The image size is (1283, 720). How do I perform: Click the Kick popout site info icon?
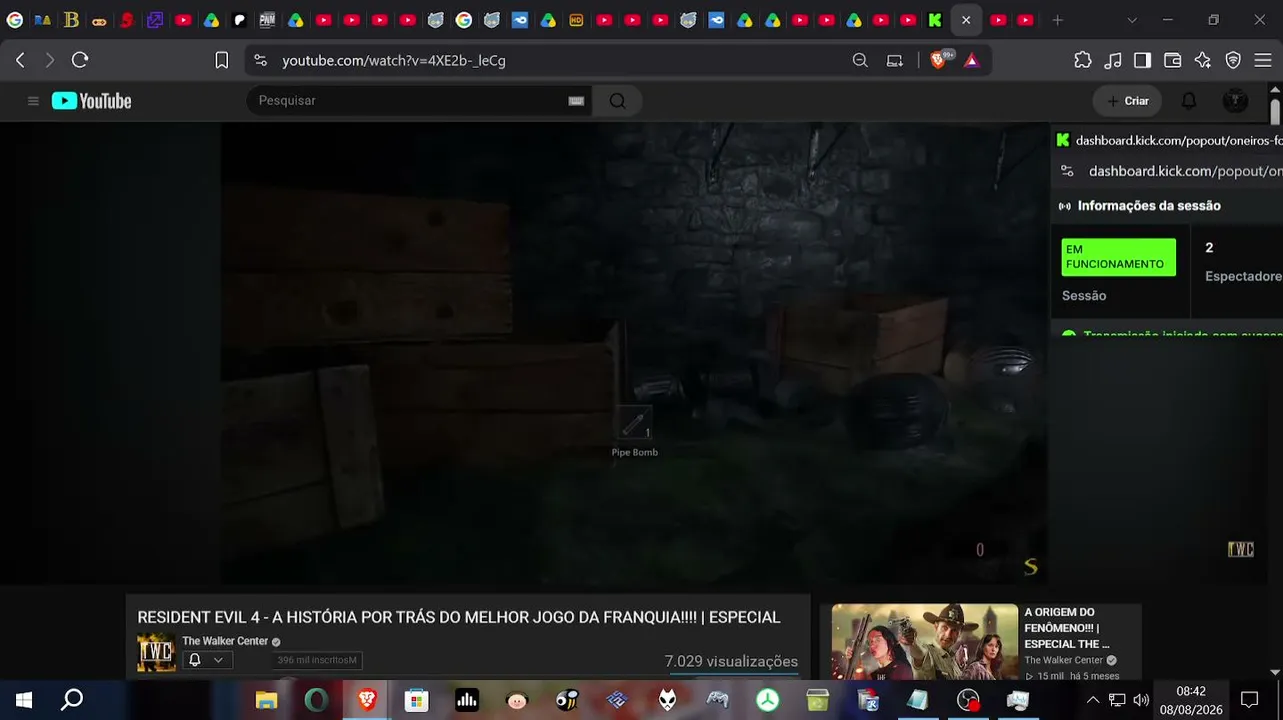tap(1067, 171)
